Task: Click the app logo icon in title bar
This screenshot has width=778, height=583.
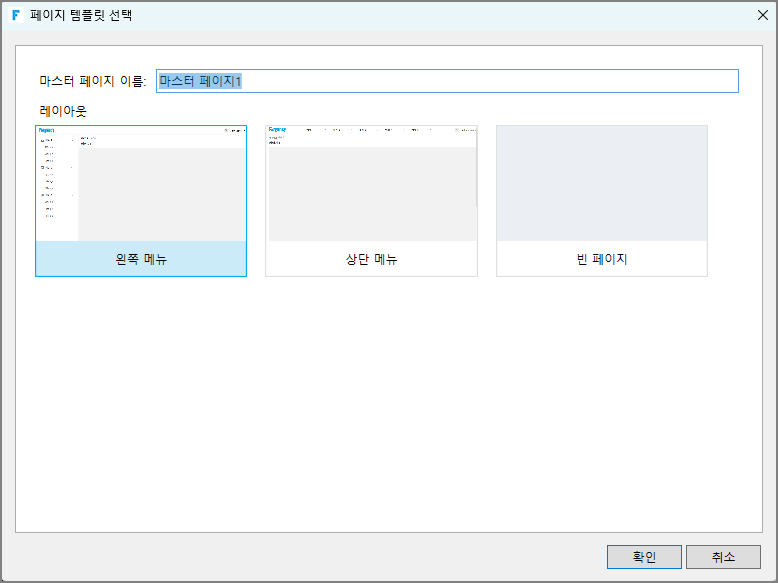Action: point(16,15)
